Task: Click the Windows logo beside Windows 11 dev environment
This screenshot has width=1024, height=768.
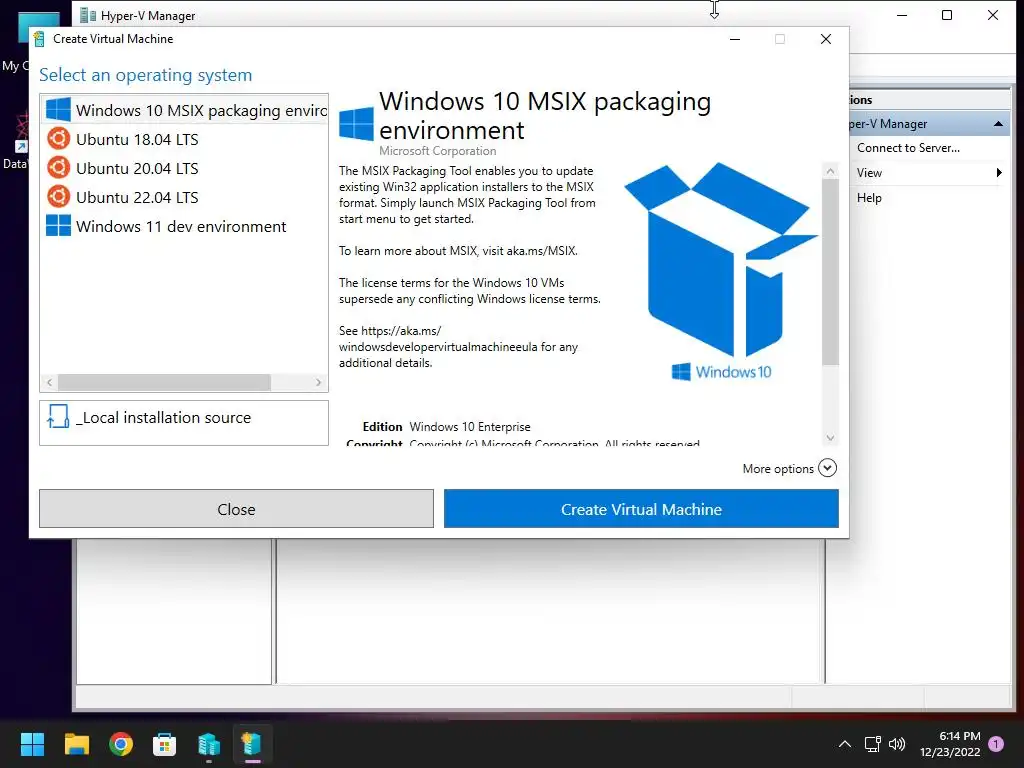Action: click(58, 225)
